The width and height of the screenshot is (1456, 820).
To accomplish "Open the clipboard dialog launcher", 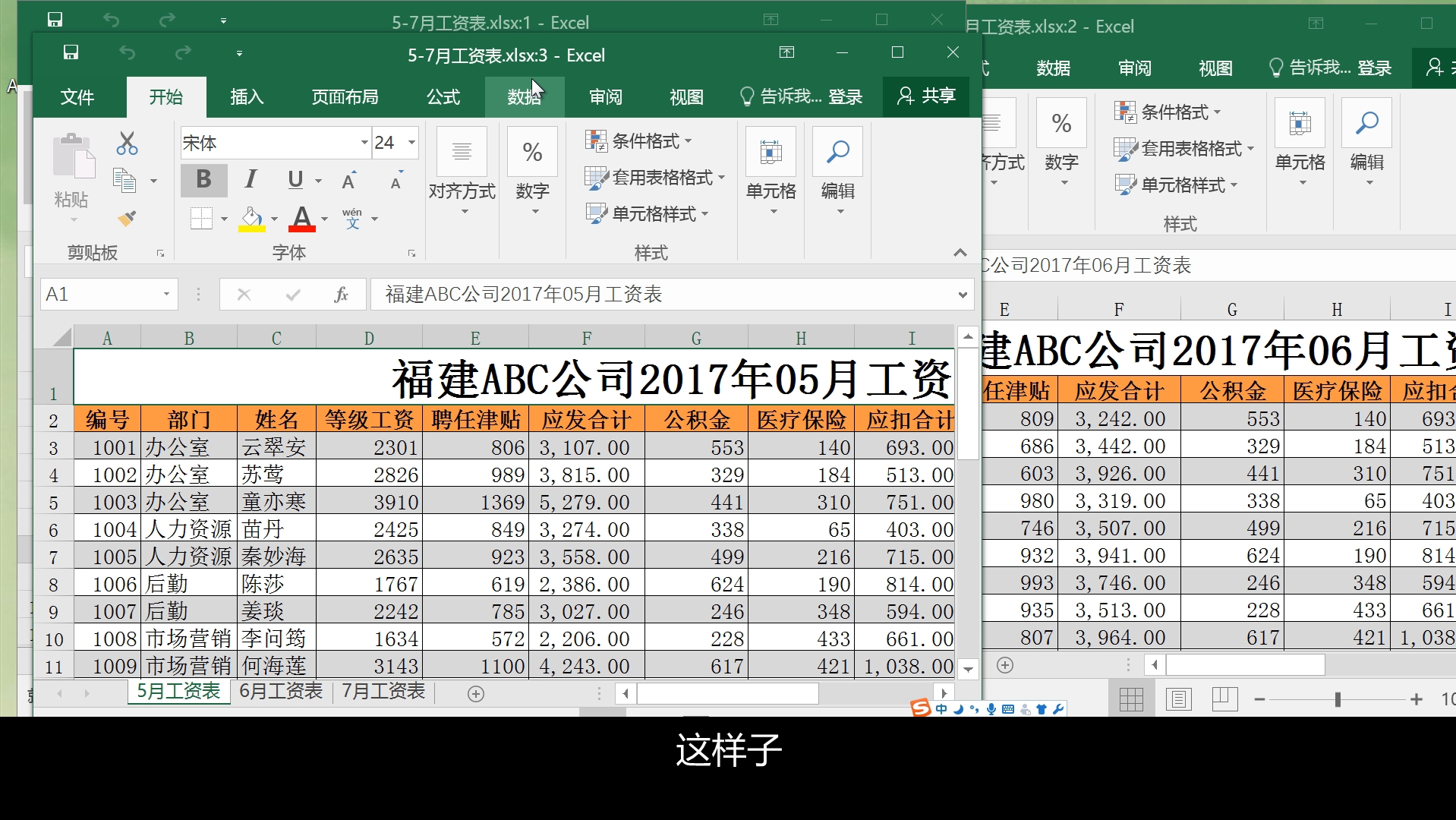I will click(160, 254).
